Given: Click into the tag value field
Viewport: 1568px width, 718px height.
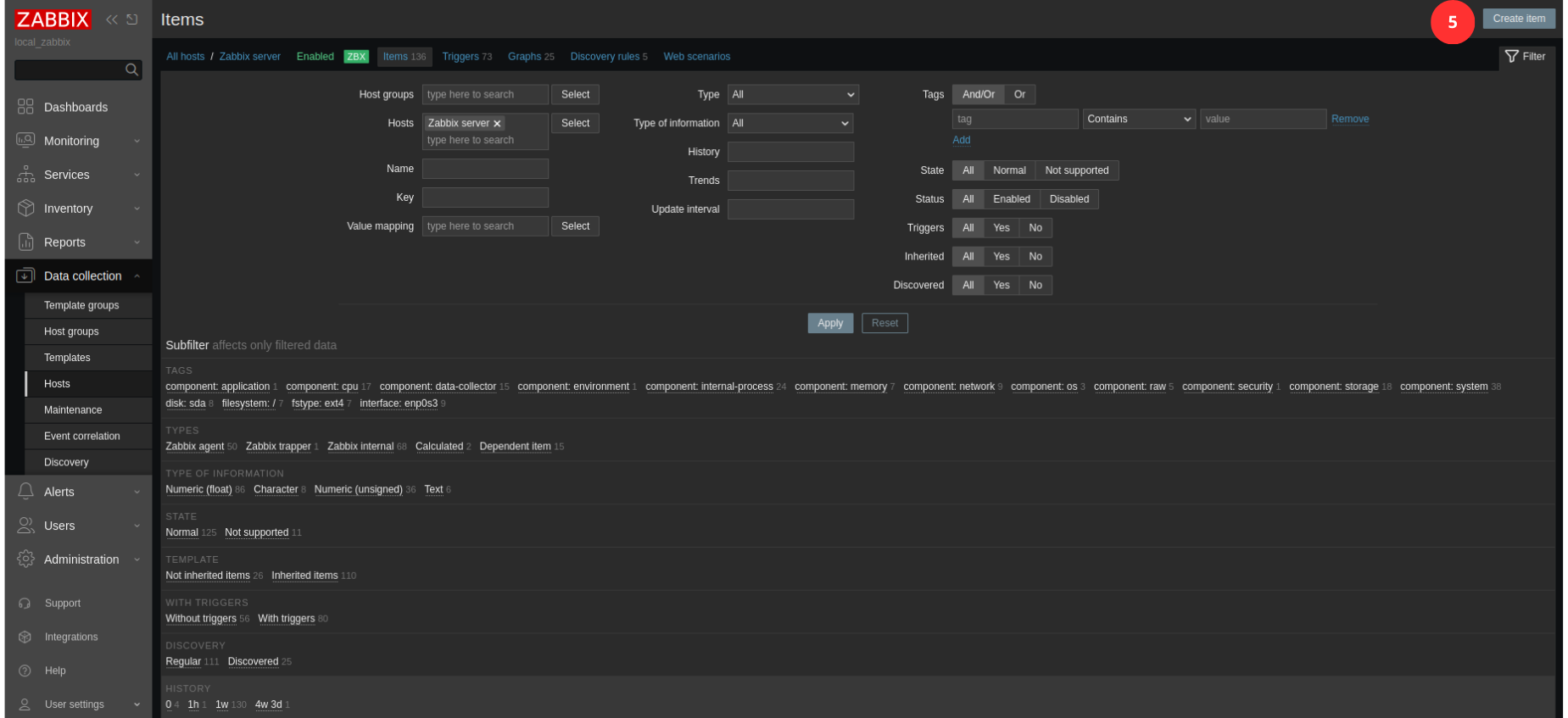Looking at the screenshot, I should (x=1263, y=120).
